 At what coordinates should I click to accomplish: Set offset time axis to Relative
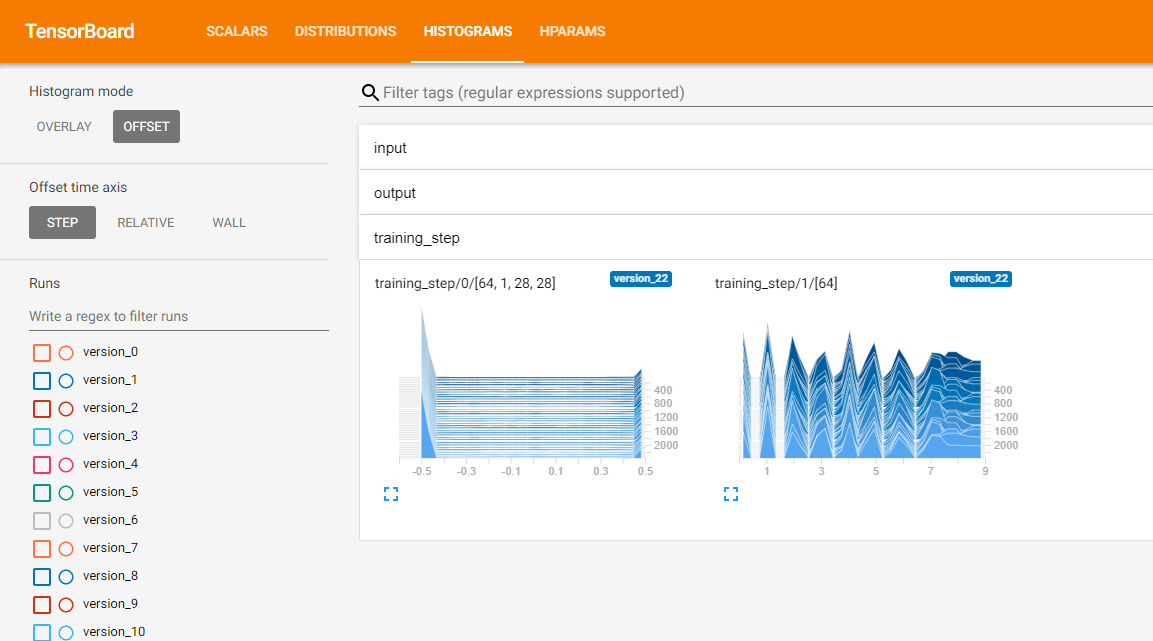click(x=146, y=223)
